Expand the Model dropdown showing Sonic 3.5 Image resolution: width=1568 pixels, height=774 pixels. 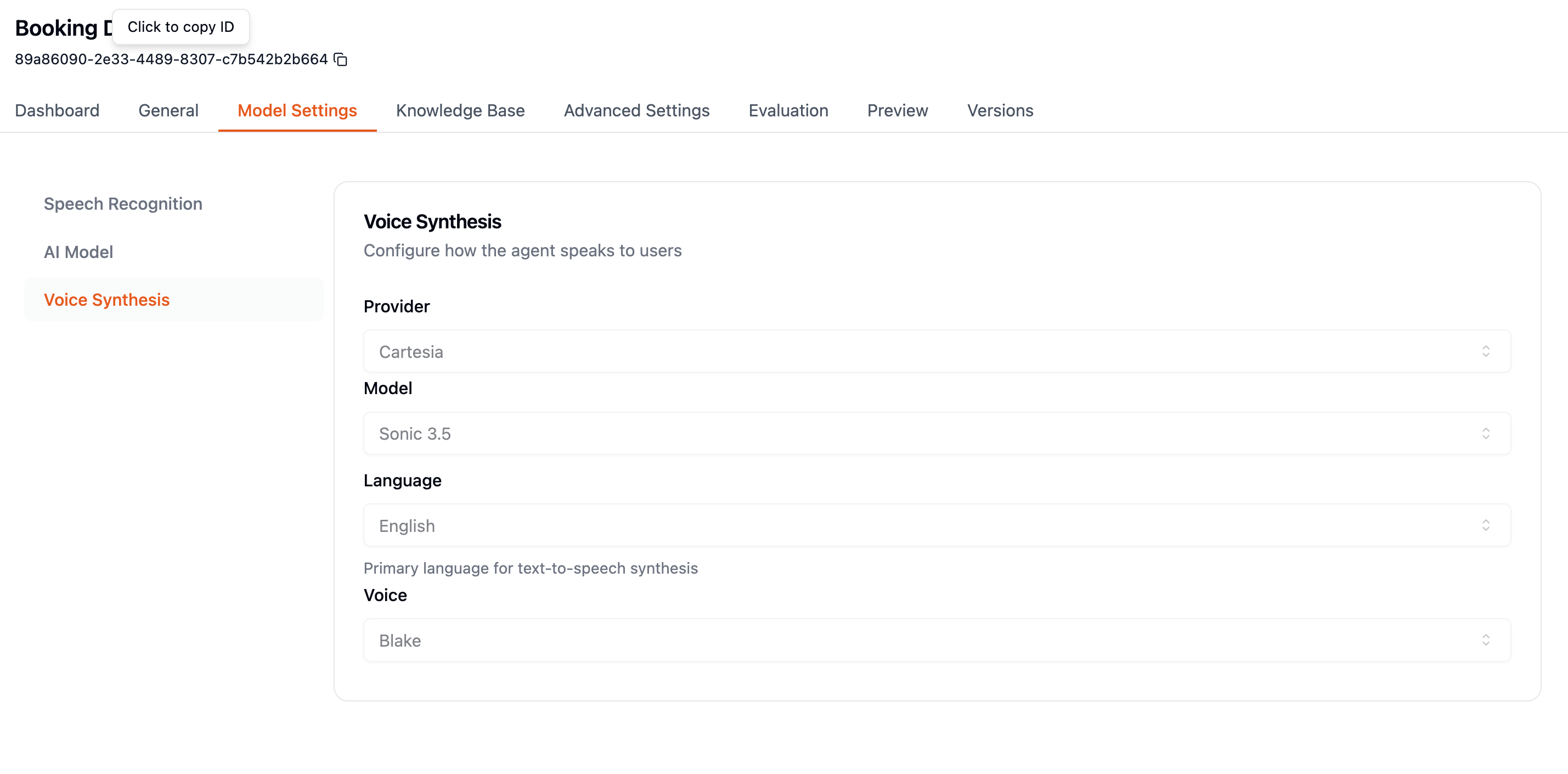coord(937,434)
